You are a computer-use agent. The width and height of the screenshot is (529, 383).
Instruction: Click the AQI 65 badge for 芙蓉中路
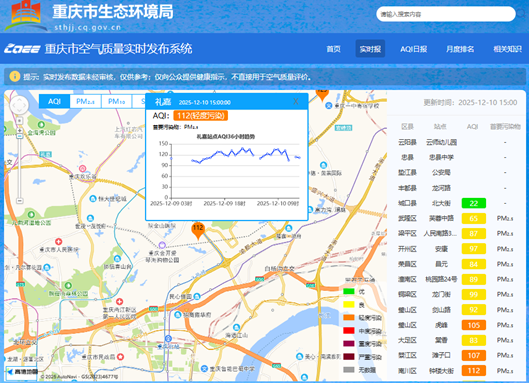tap(474, 218)
